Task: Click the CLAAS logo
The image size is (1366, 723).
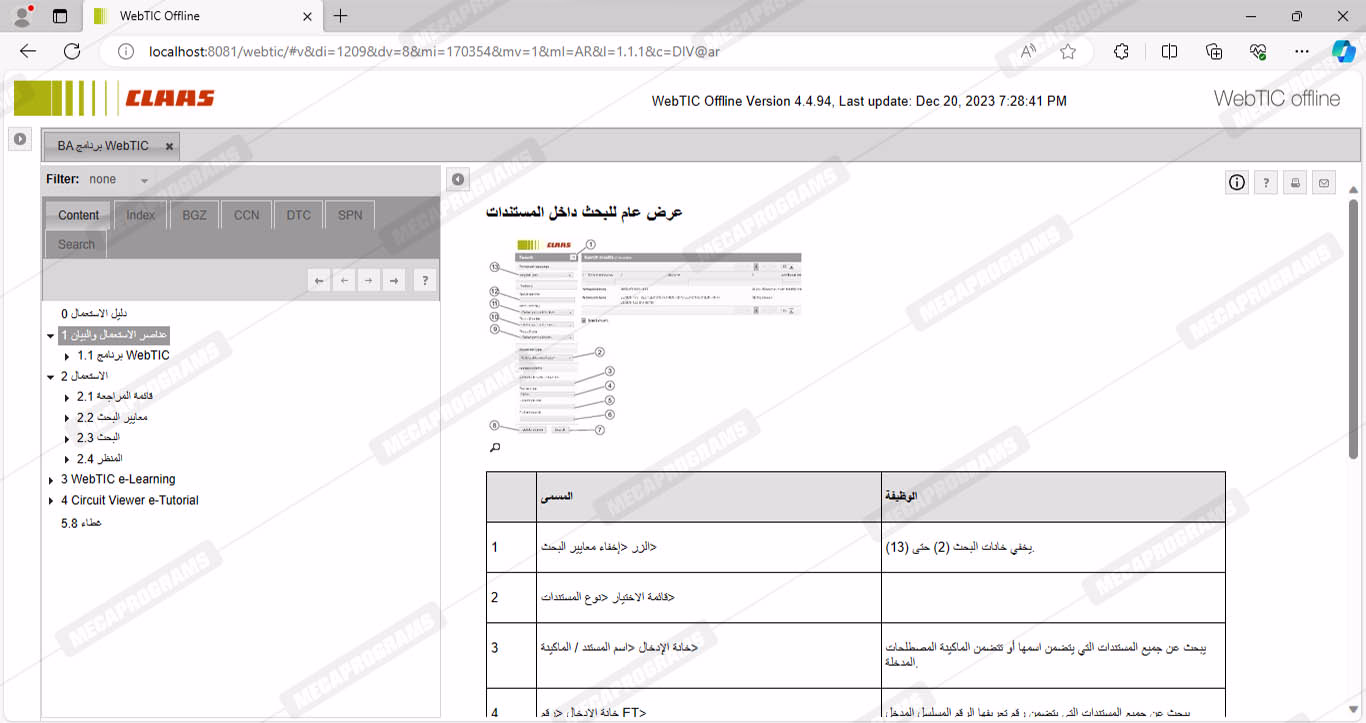Action: [114, 98]
